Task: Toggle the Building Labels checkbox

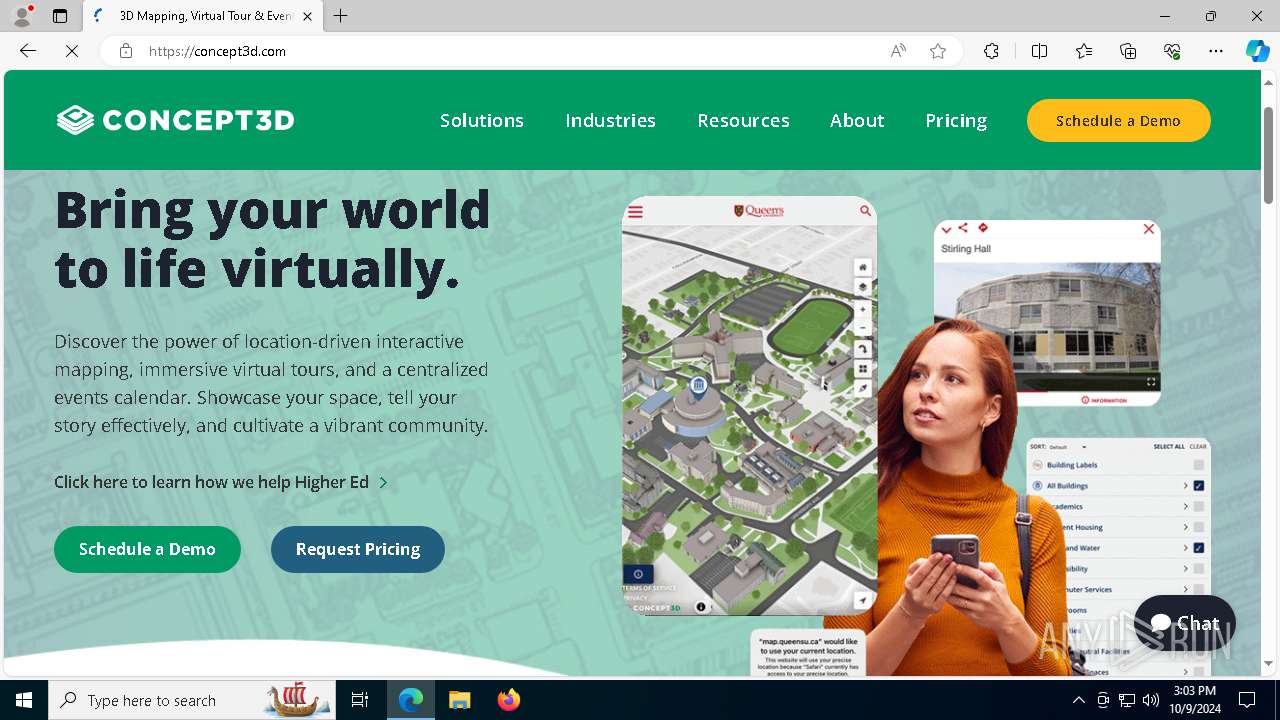Action: pos(1198,465)
